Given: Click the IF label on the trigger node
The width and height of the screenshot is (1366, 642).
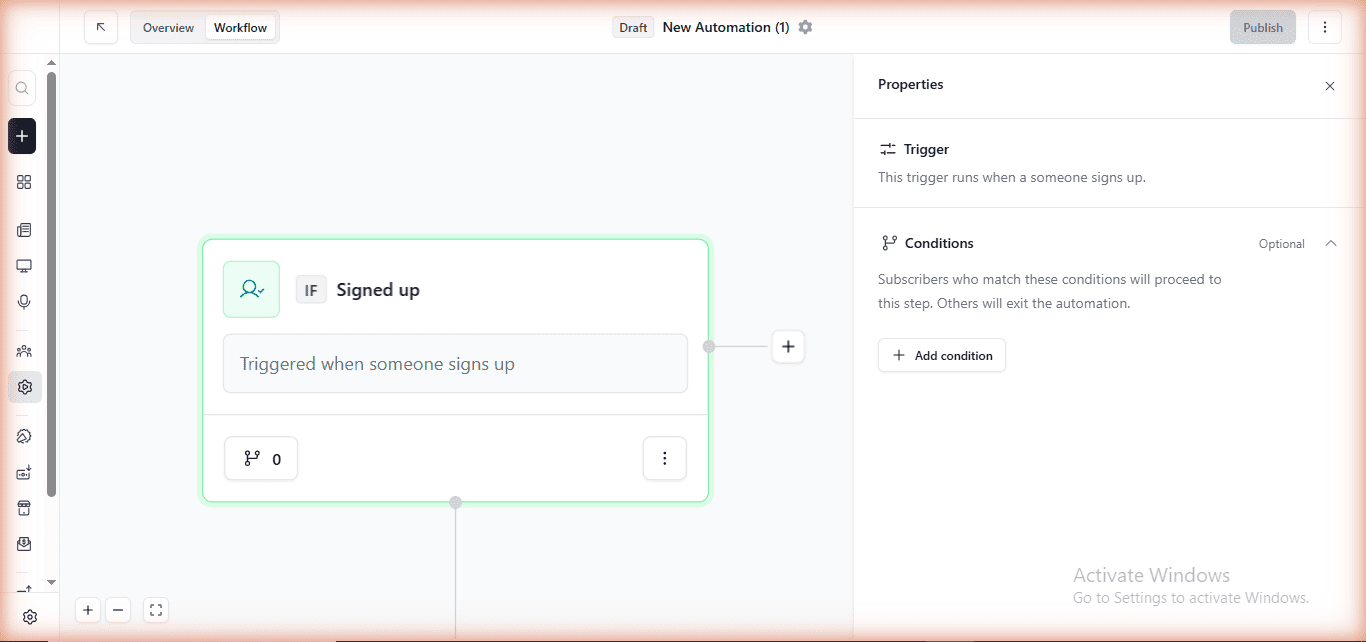Looking at the screenshot, I should pos(311,290).
